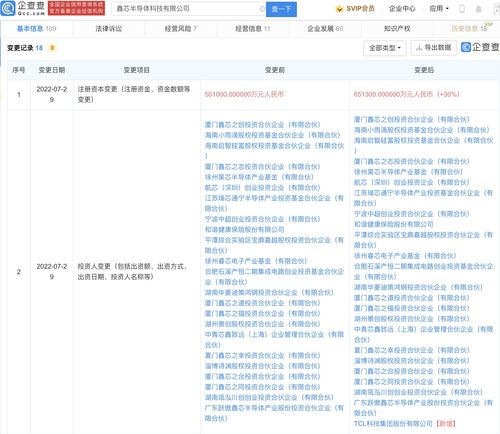Open 厦门鑫芯之创投资合伙企业 in 变更前 column
The height and width of the screenshot is (434, 500).
tap(262, 125)
